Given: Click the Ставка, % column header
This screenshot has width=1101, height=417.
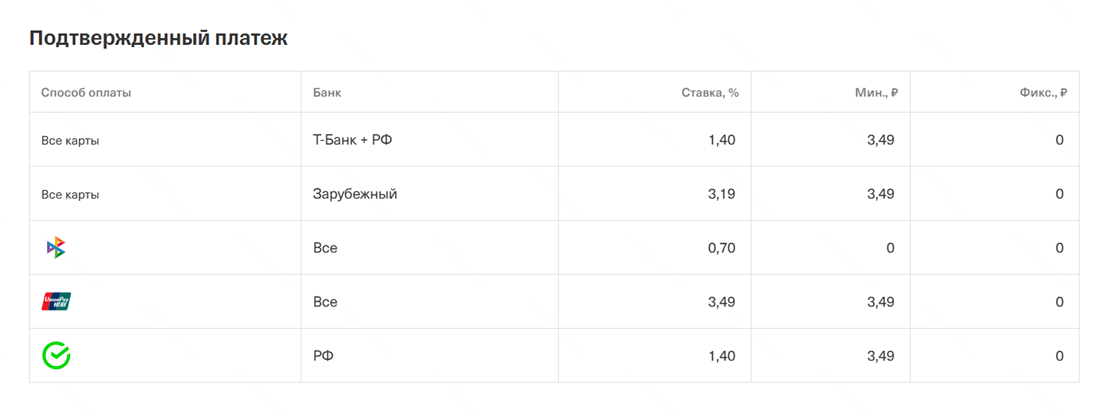Looking at the screenshot, I should (710, 93).
